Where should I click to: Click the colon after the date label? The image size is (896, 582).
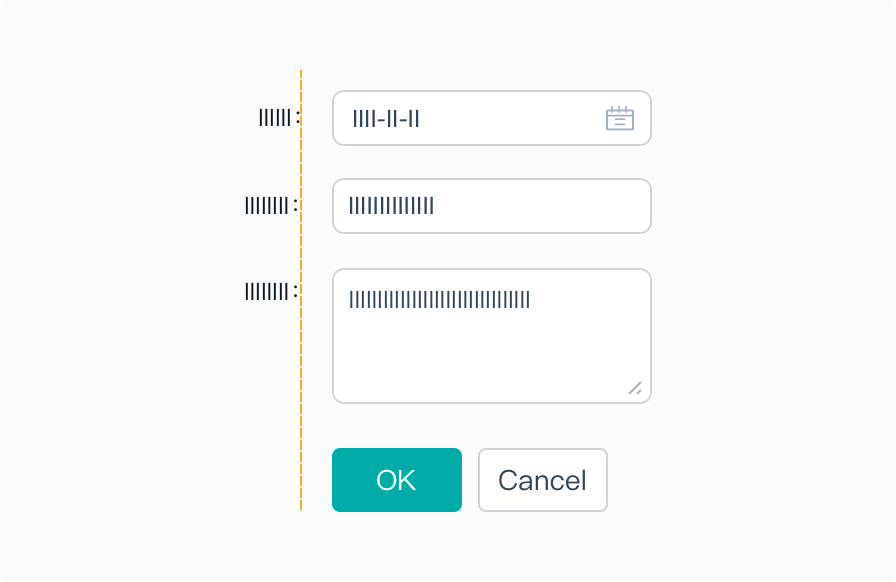297,118
